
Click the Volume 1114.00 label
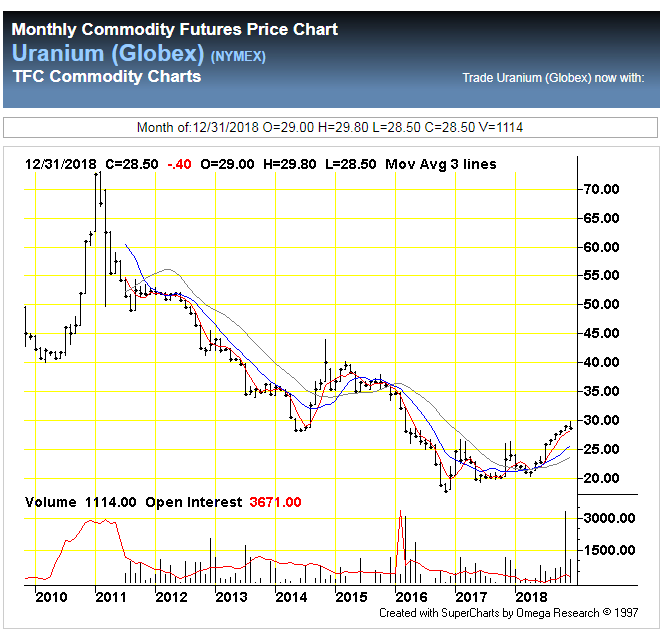pos(80,502)
